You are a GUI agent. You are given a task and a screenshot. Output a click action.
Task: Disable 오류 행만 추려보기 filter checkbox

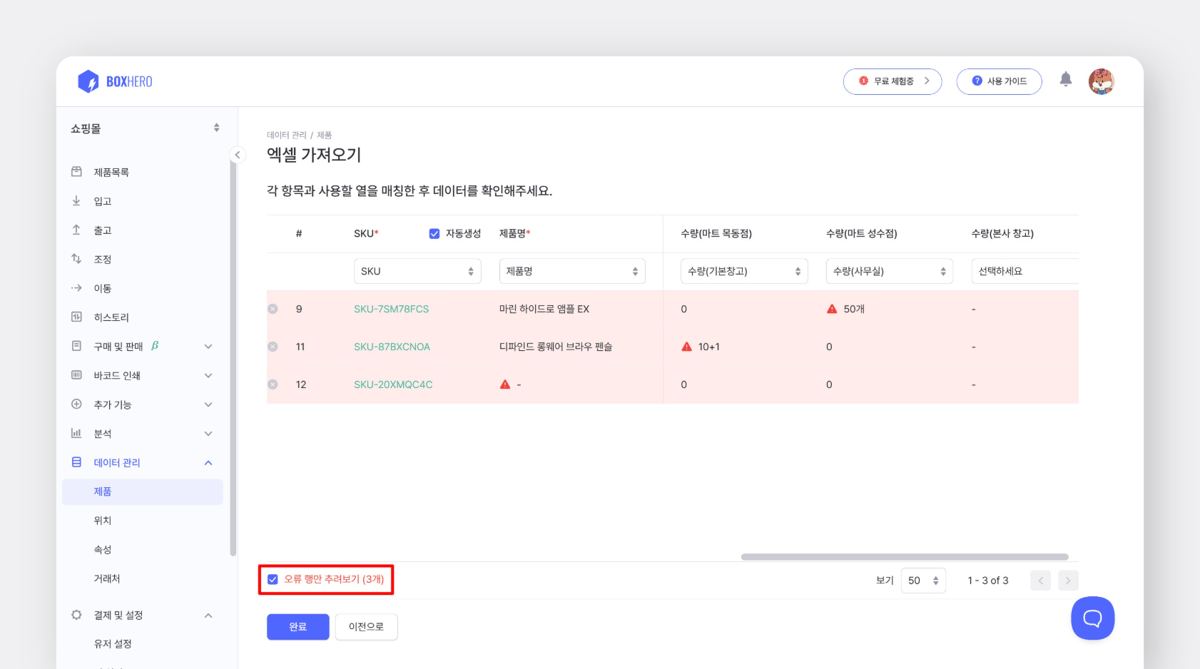(x=273, y=578)
